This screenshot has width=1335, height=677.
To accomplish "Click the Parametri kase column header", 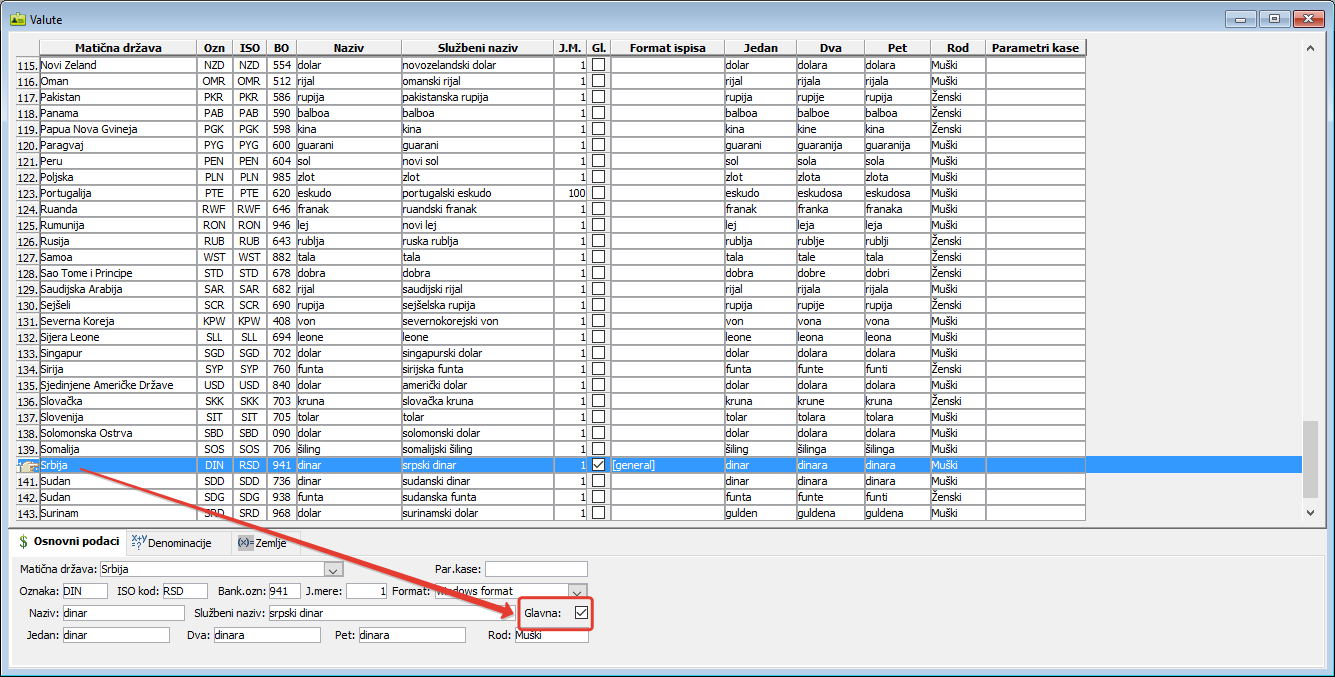I will coord(1035,48).
